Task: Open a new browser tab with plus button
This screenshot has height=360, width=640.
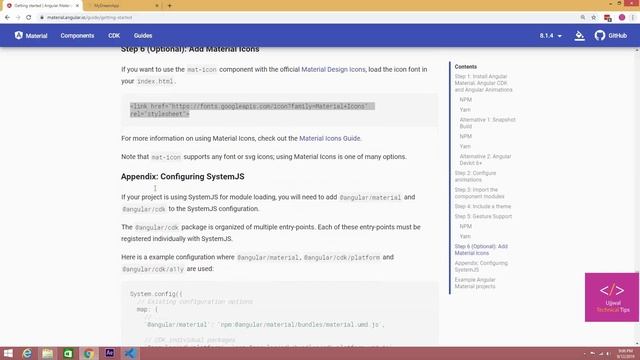Action: point(169,6)
